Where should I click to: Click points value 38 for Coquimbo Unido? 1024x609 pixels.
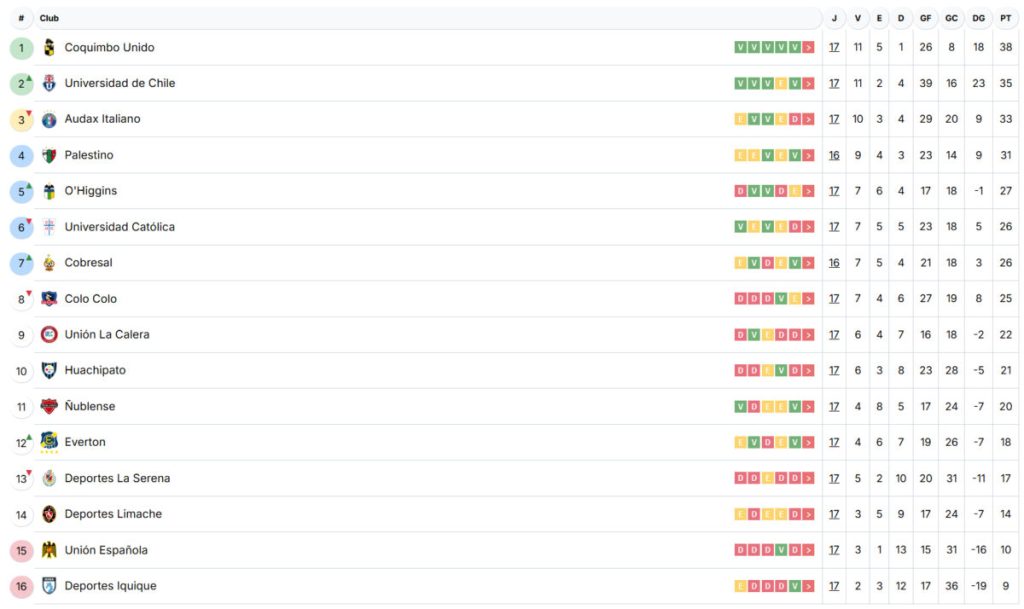click(1006, 47)
